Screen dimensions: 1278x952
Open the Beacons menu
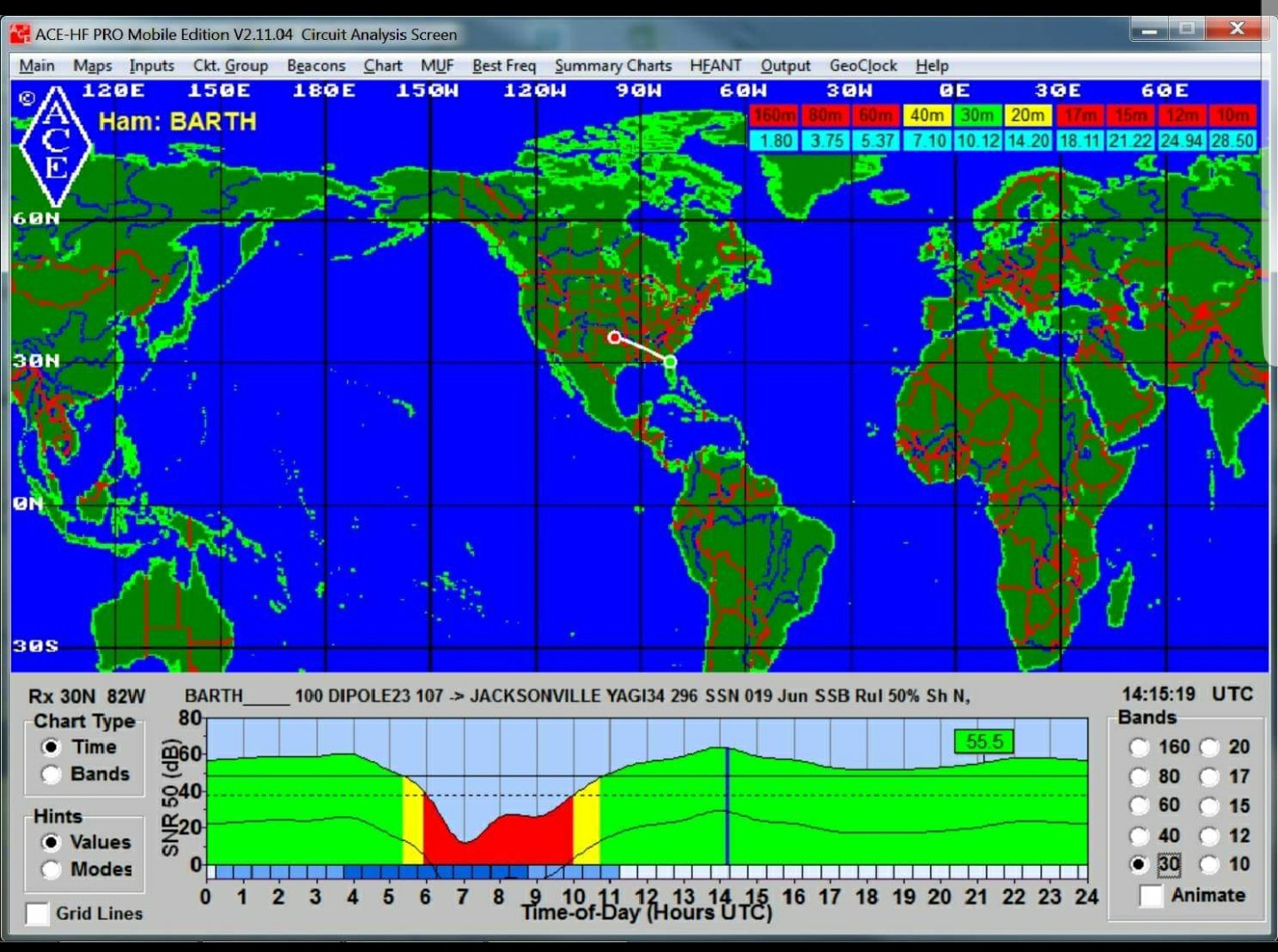316,66
